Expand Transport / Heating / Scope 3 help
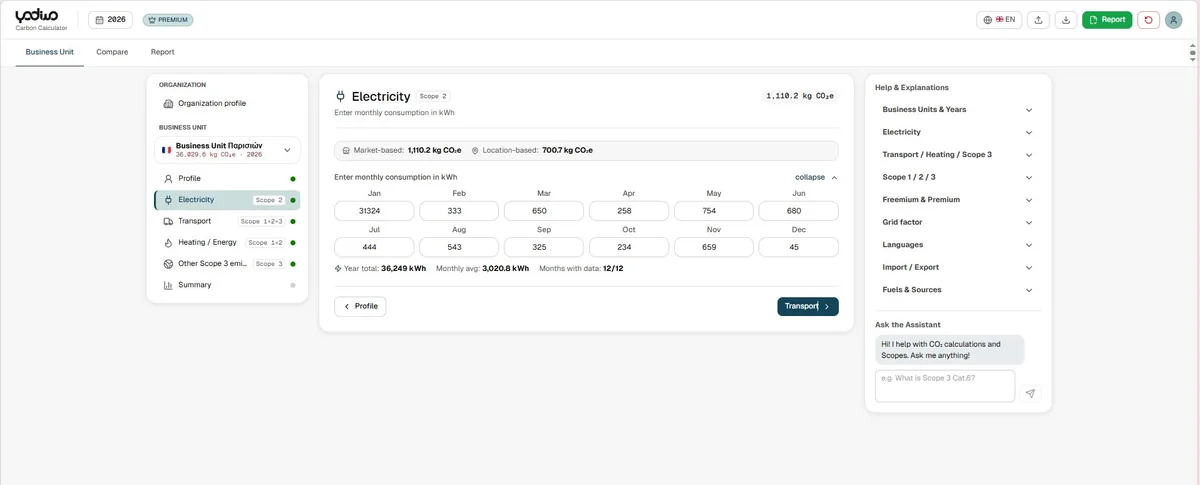The image size is (1200, 485). click(x=956, y=155)
